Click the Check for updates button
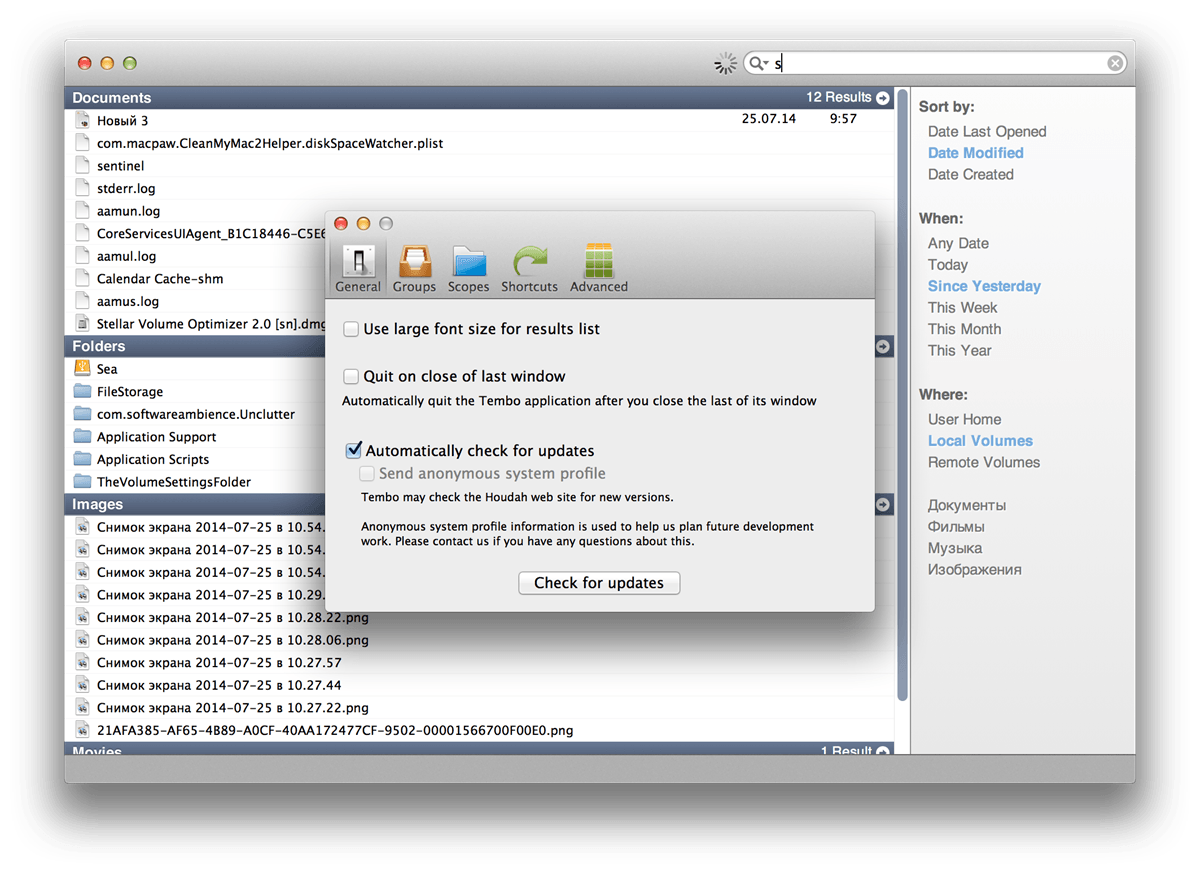 599,583
